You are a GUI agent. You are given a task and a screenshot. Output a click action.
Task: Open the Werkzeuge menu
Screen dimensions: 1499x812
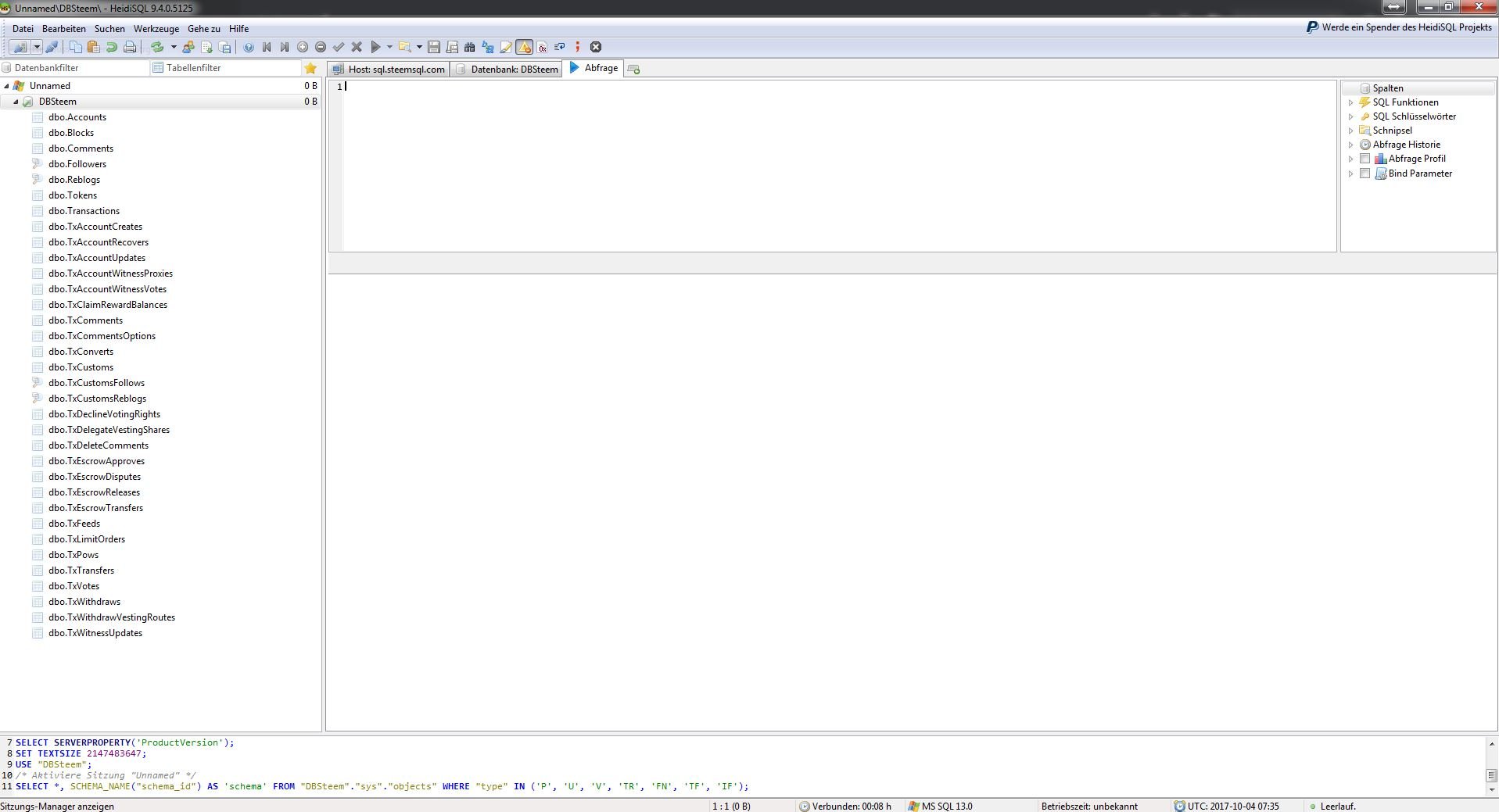(156, 28)
